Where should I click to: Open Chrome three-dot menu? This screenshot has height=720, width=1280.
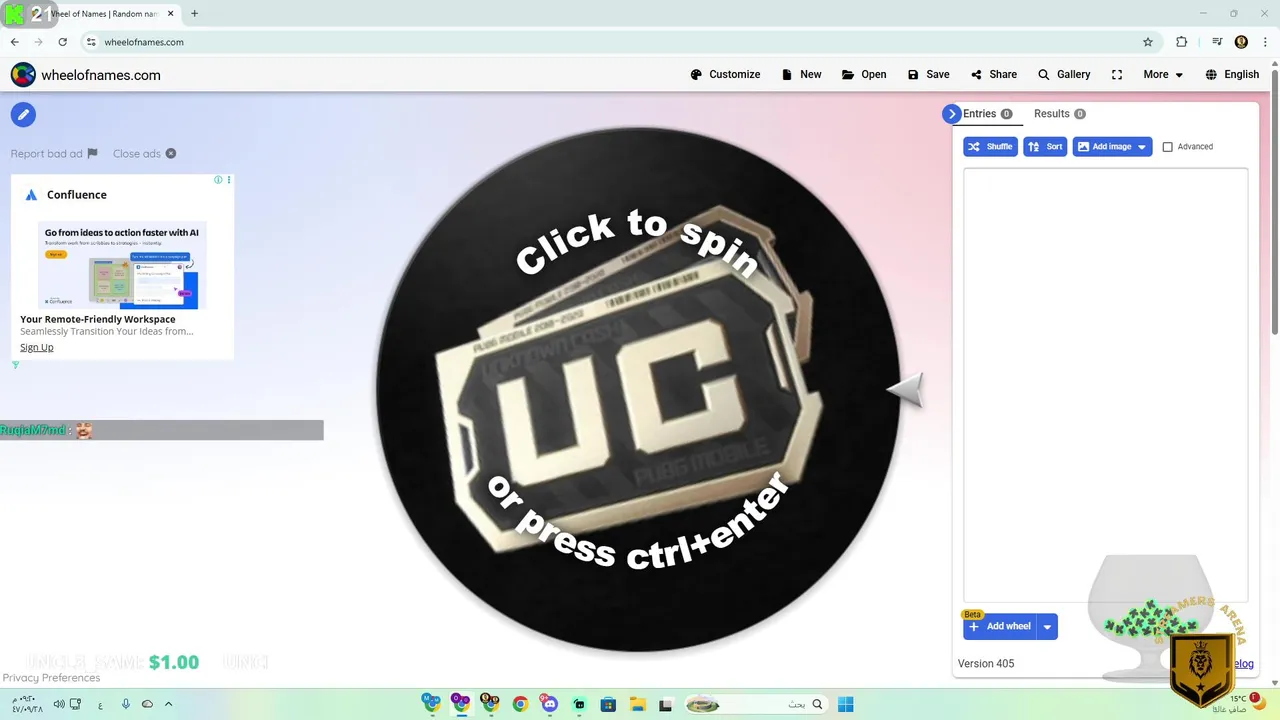click(1265, 42)
